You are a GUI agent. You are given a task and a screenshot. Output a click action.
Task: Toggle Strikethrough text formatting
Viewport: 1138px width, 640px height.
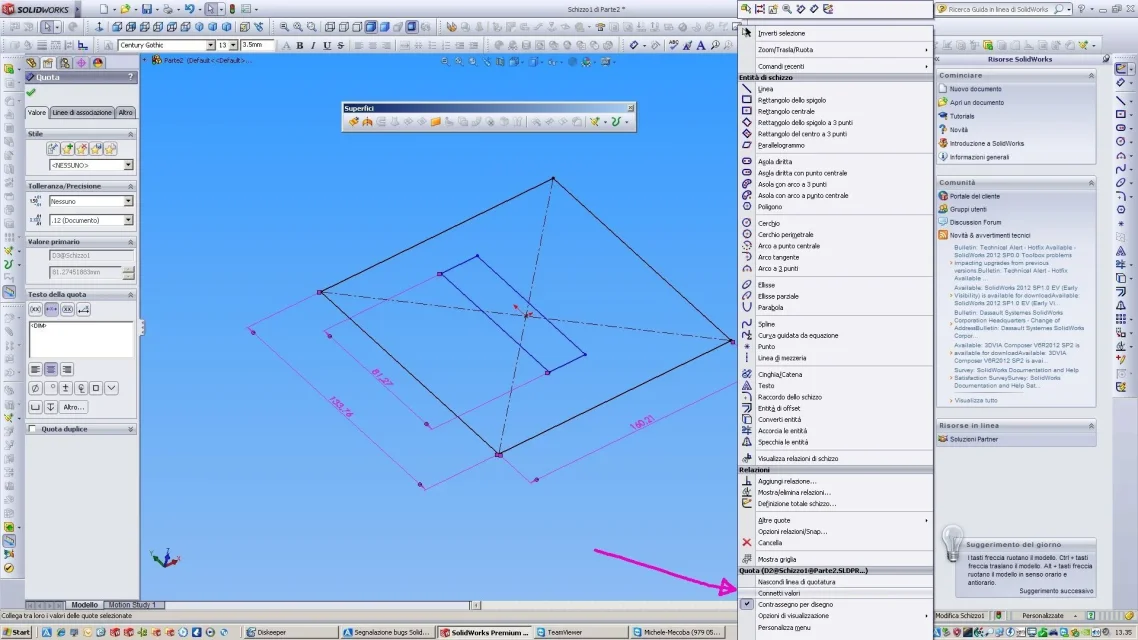(x=340, y=45)
